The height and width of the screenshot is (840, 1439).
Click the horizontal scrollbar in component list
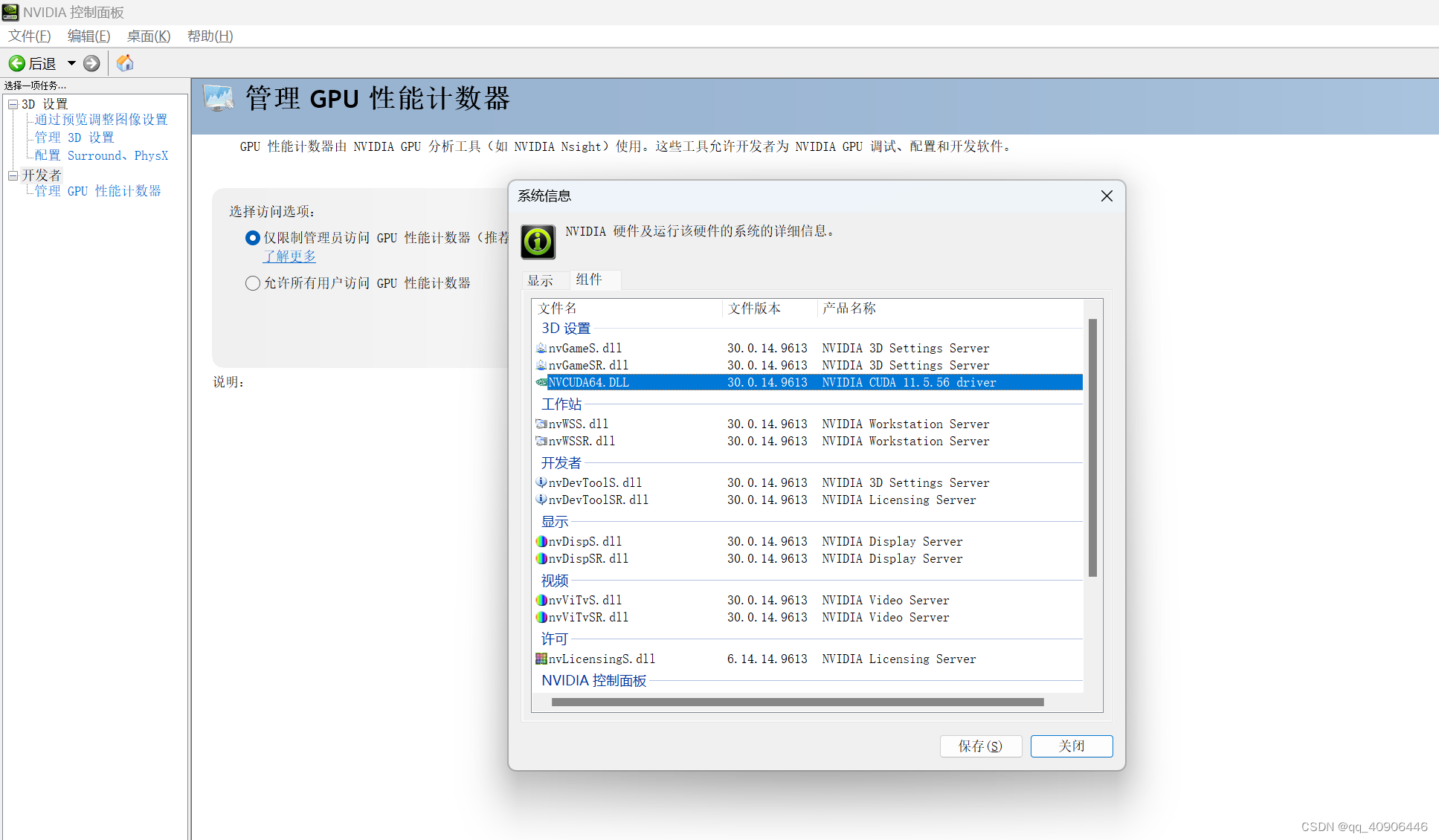[797, 702]
